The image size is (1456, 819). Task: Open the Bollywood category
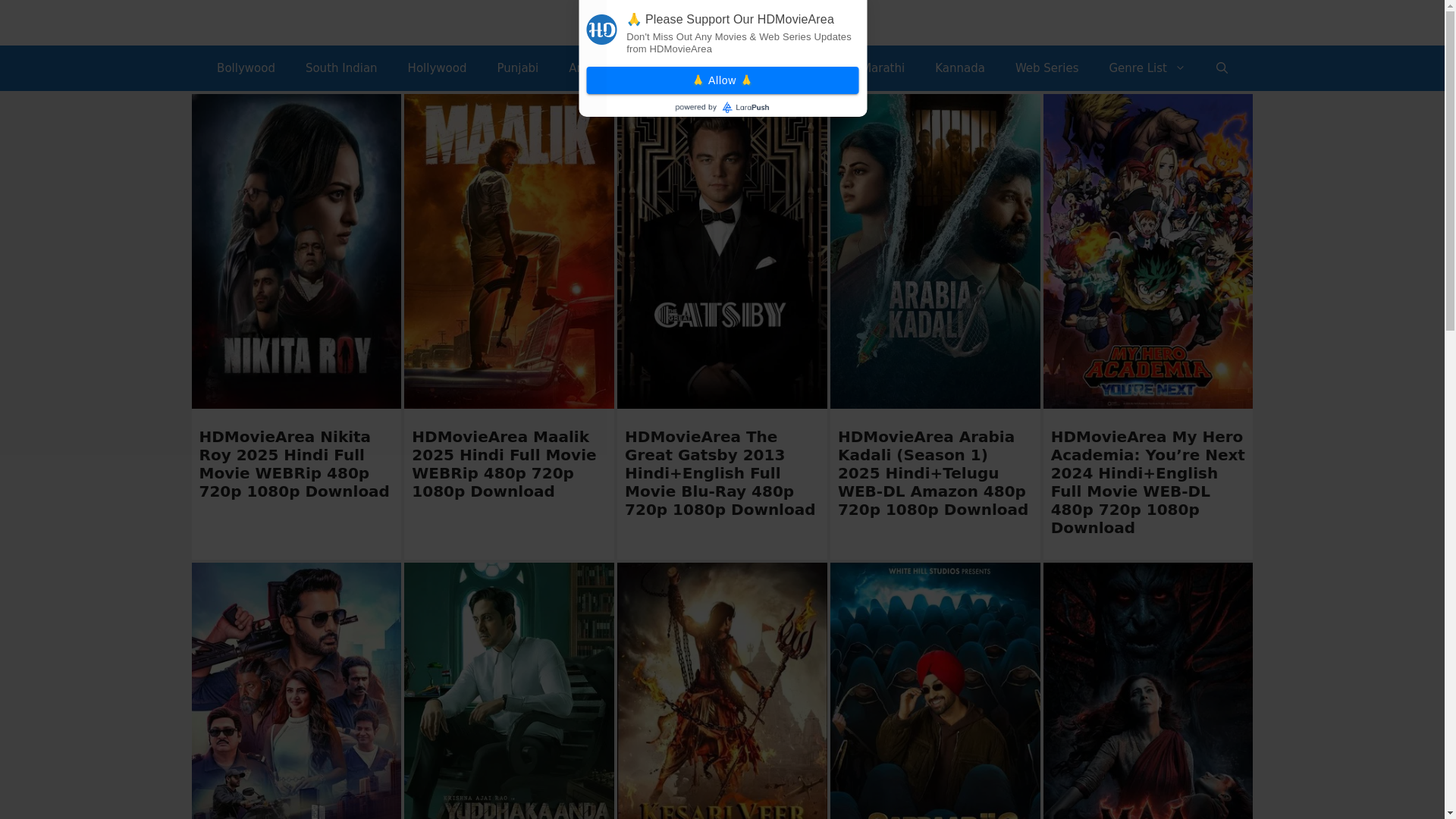[246, 68]
